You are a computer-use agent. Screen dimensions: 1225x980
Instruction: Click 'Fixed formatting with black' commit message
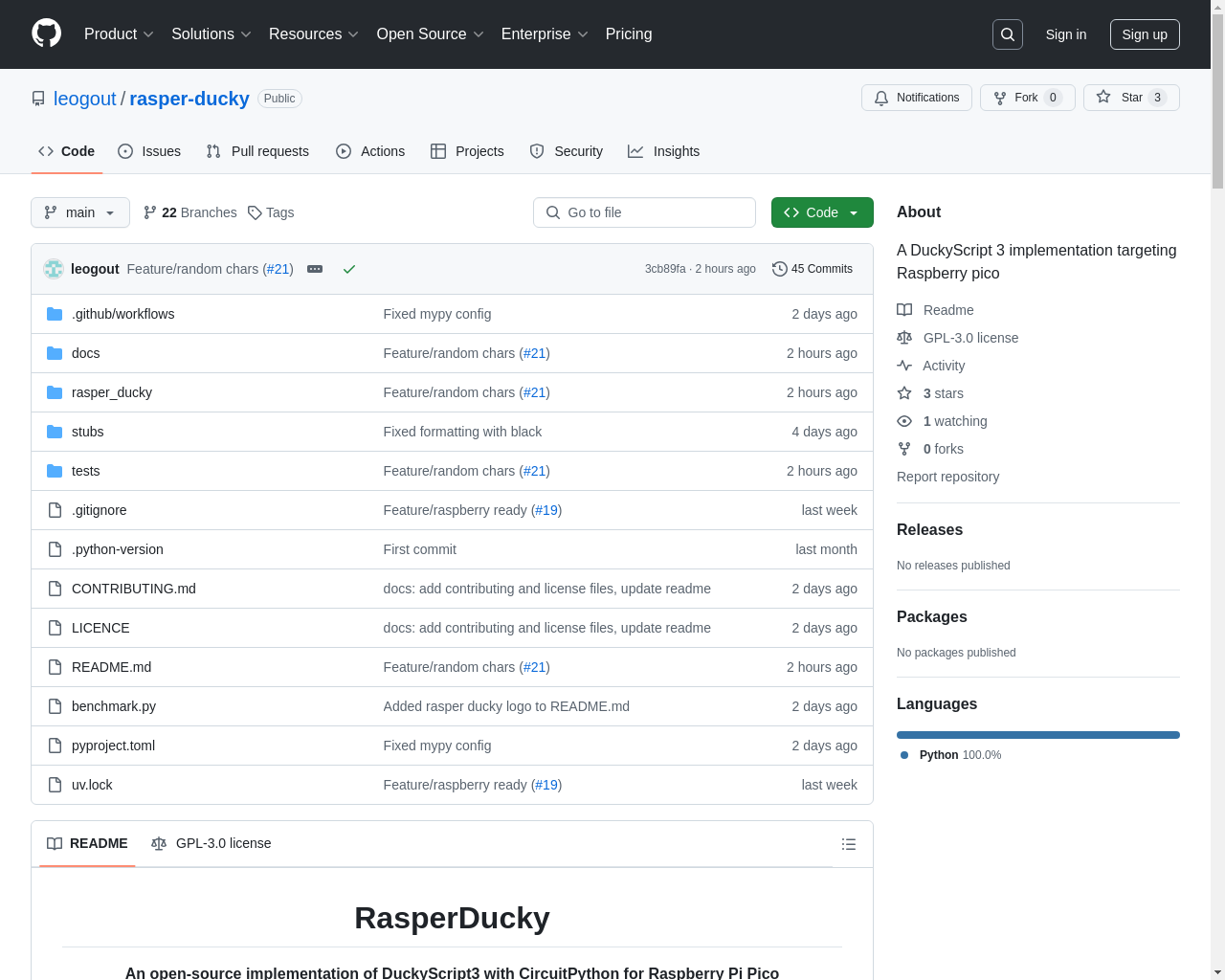point(462,432)
